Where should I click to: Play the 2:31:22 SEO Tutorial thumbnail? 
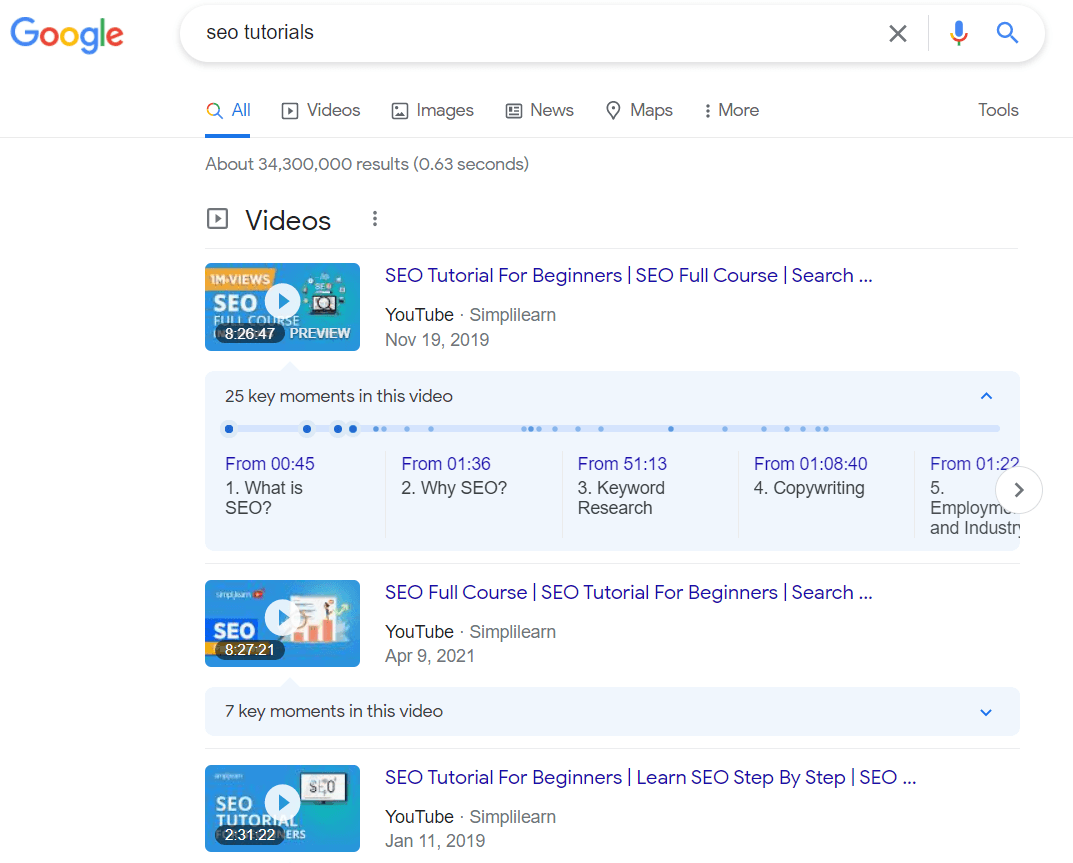282,802
